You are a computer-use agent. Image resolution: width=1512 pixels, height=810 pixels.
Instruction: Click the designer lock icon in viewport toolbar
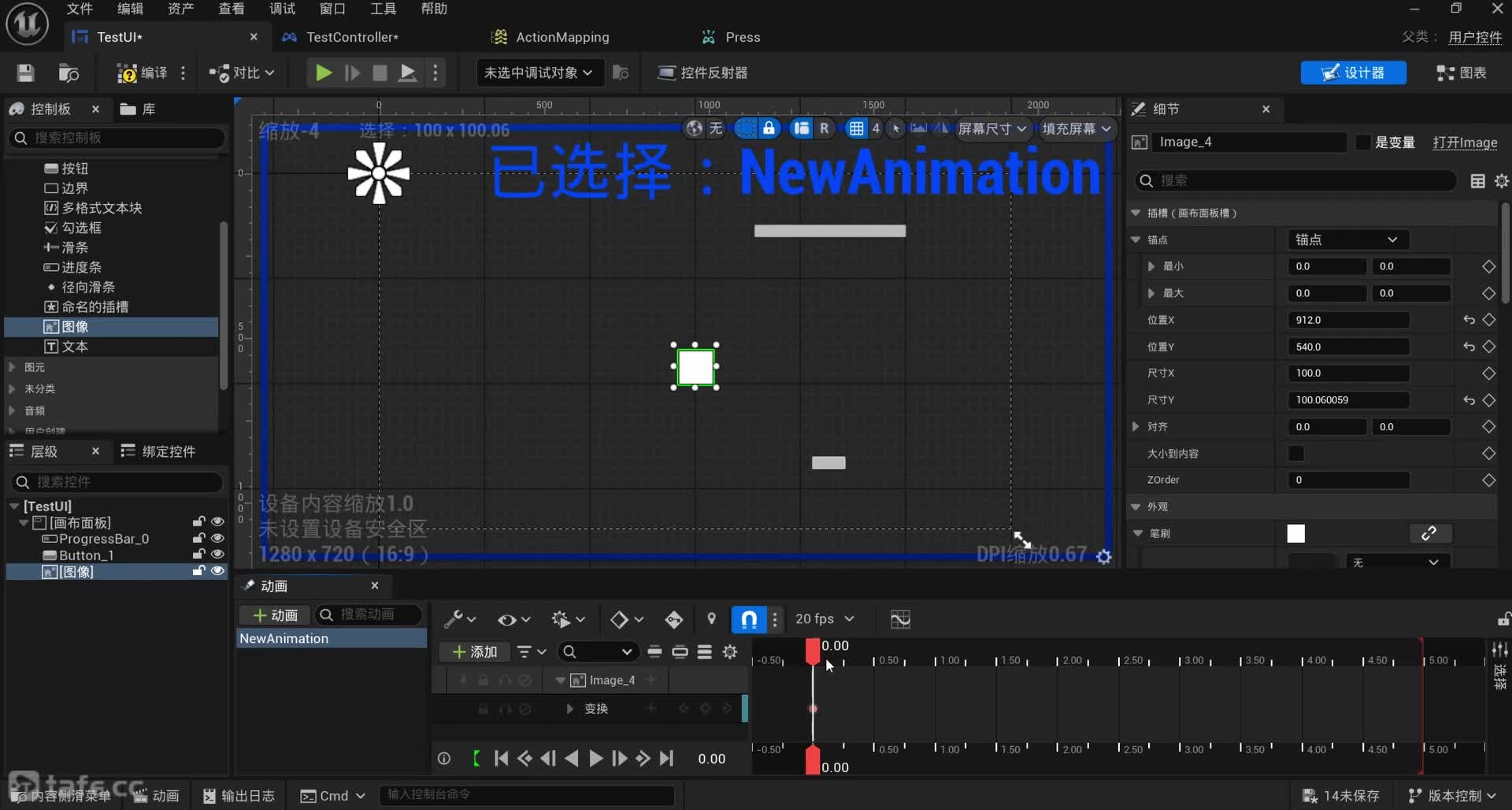[x=769, y=128]
